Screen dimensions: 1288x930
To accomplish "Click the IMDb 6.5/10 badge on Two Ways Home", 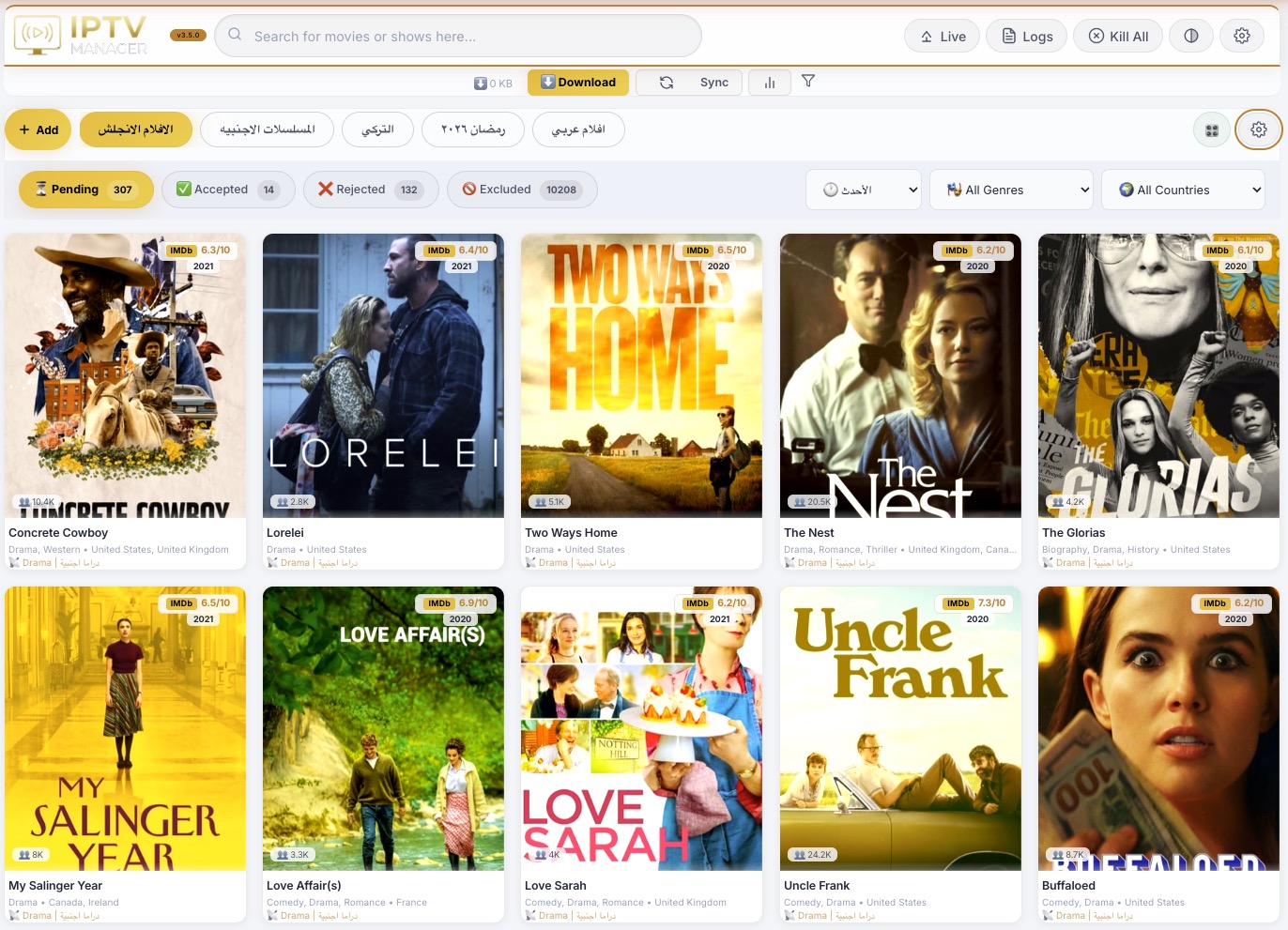I will coord(715,251).
